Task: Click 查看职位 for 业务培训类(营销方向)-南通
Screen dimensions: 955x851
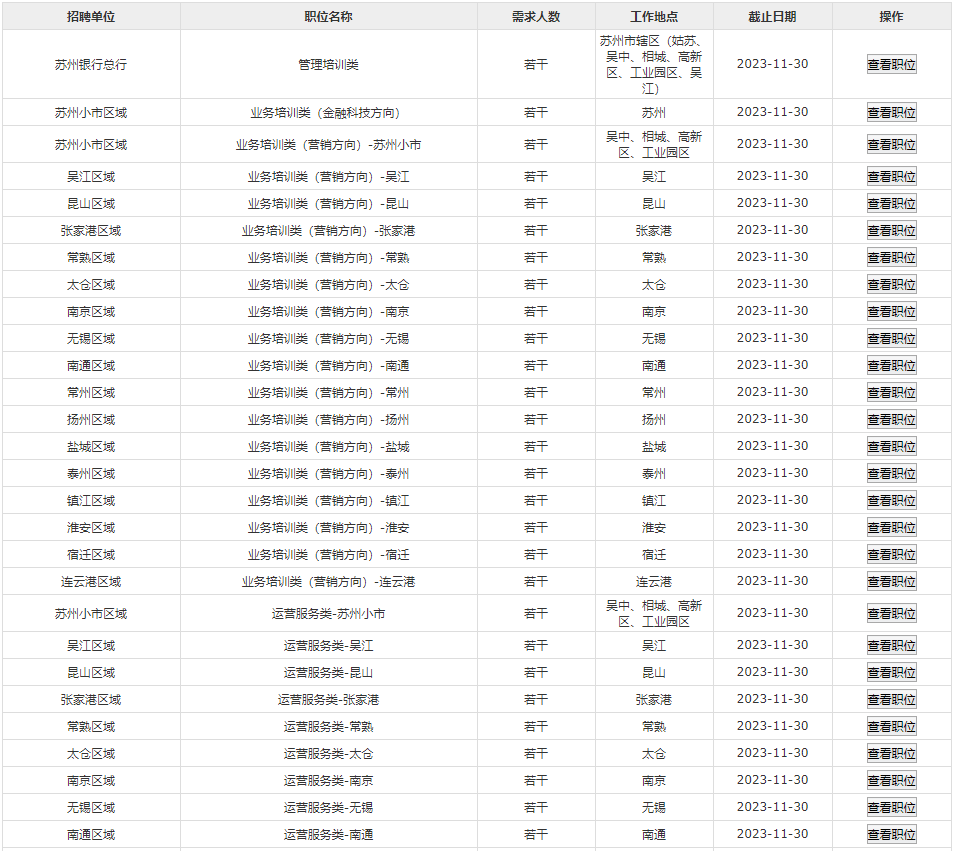Action: click(891, 365)
